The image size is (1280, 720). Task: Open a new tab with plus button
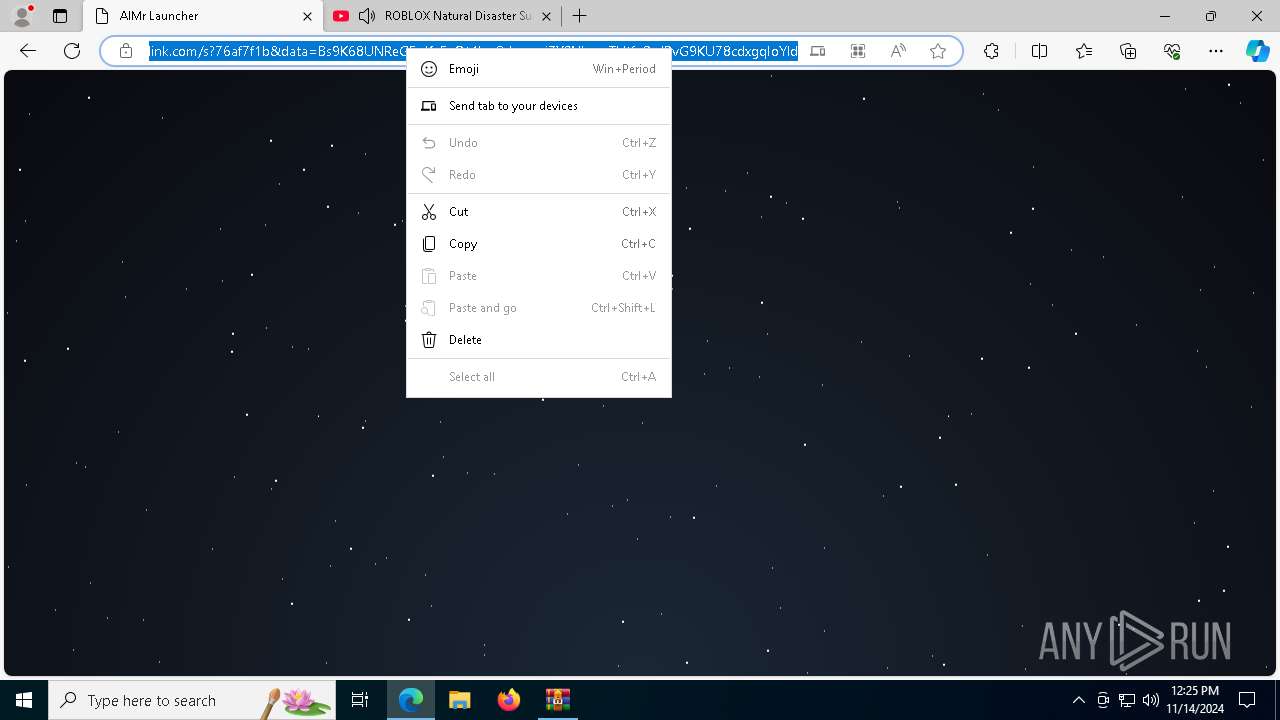(x=579, y=16)
